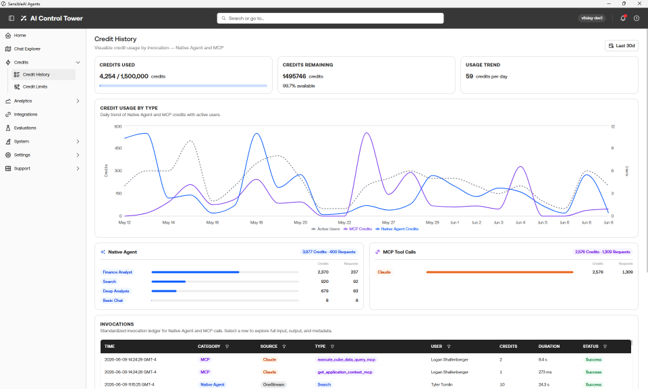Collapse the sidebar with the panel toggle icon
This screenshot has height=389, width=648.
tap(12, 18)
